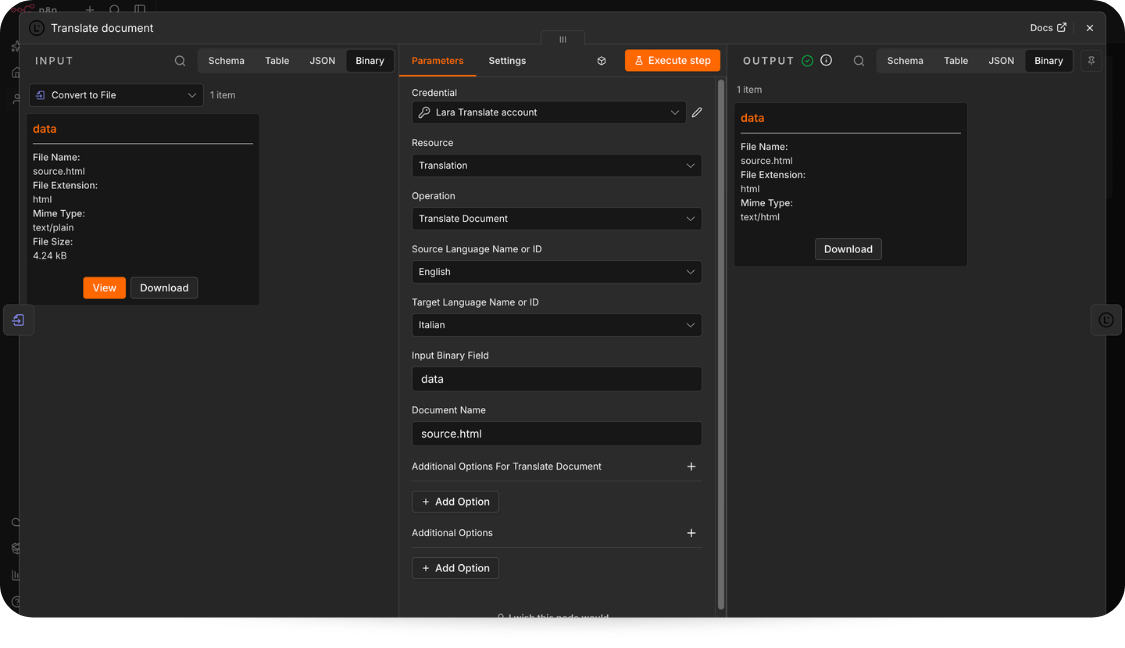Click the Input Binary Field box

click(x=557, y=379)
